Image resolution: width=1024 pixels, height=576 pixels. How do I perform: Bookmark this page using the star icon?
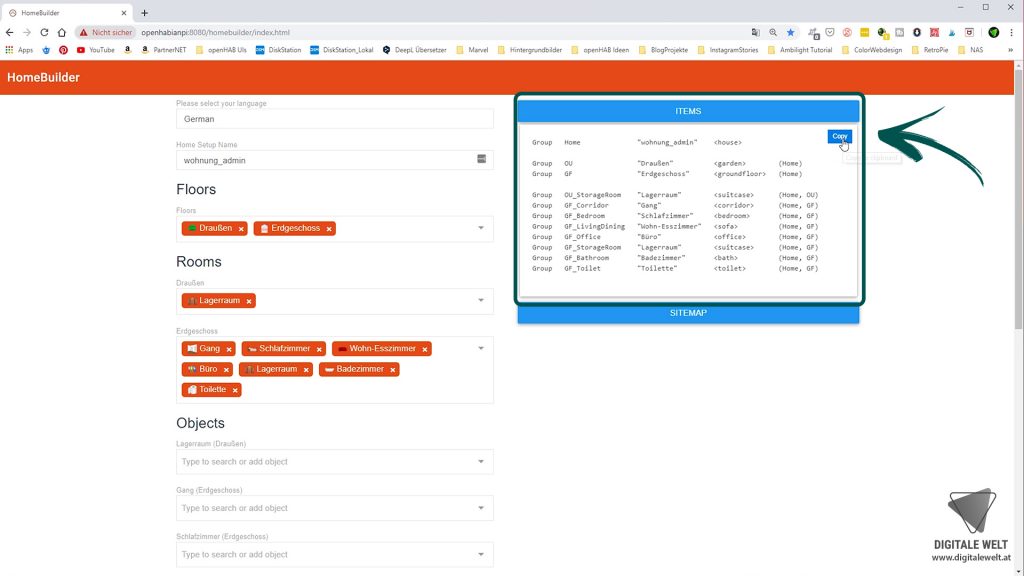(x=790, y=32)
